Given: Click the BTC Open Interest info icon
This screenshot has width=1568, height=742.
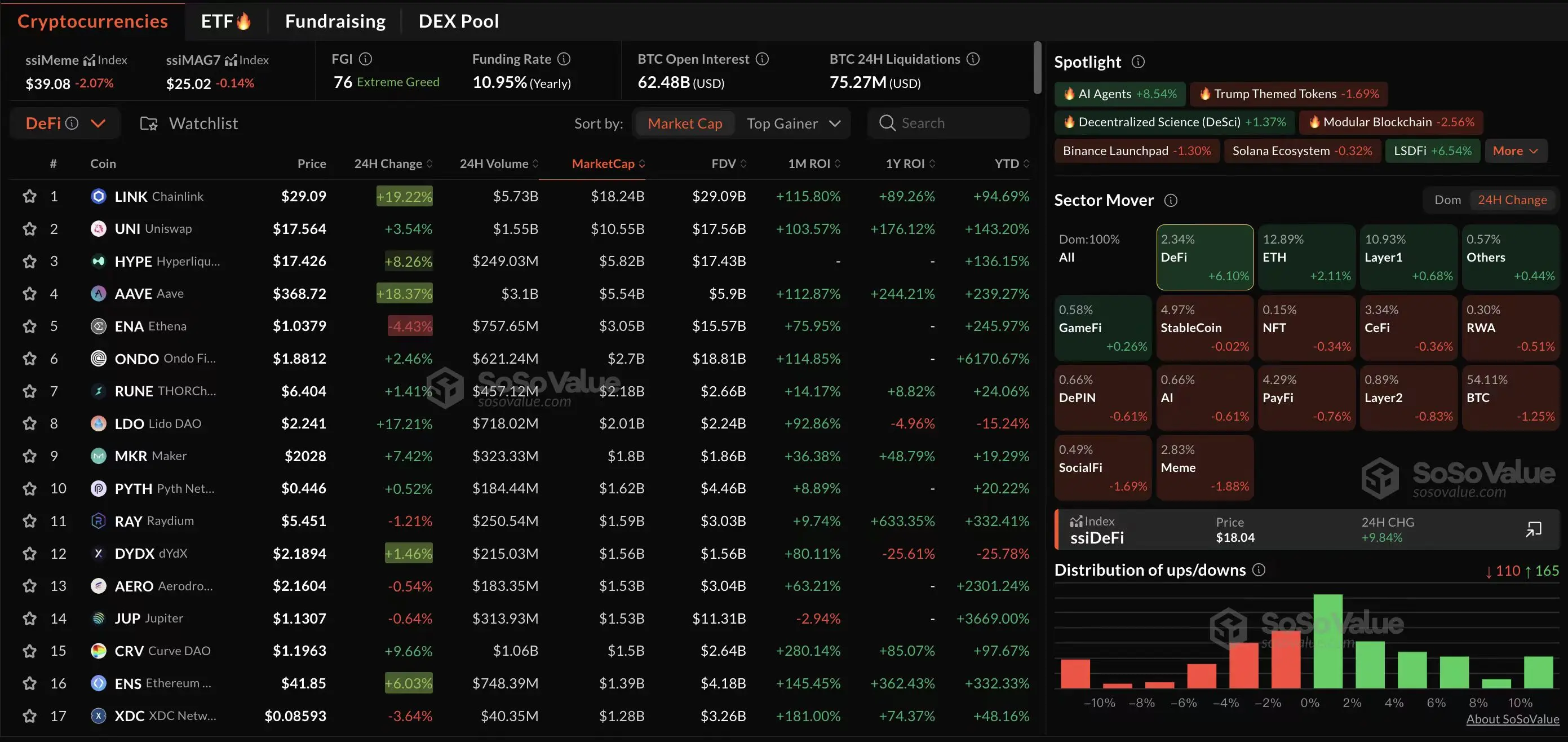Looking at the screenshot, I should (762, 59).
